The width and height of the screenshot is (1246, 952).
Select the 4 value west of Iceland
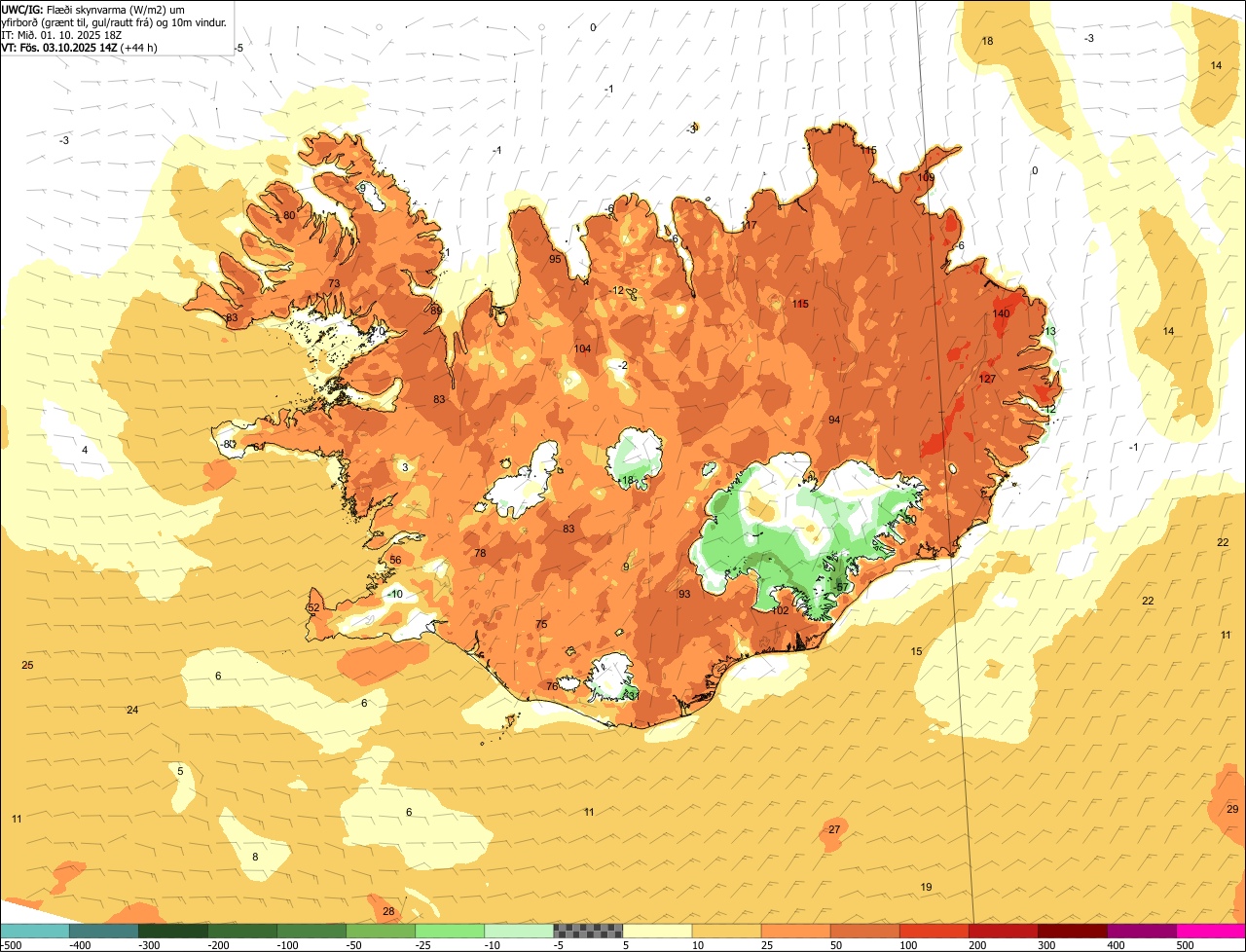[x=85, y=450]
